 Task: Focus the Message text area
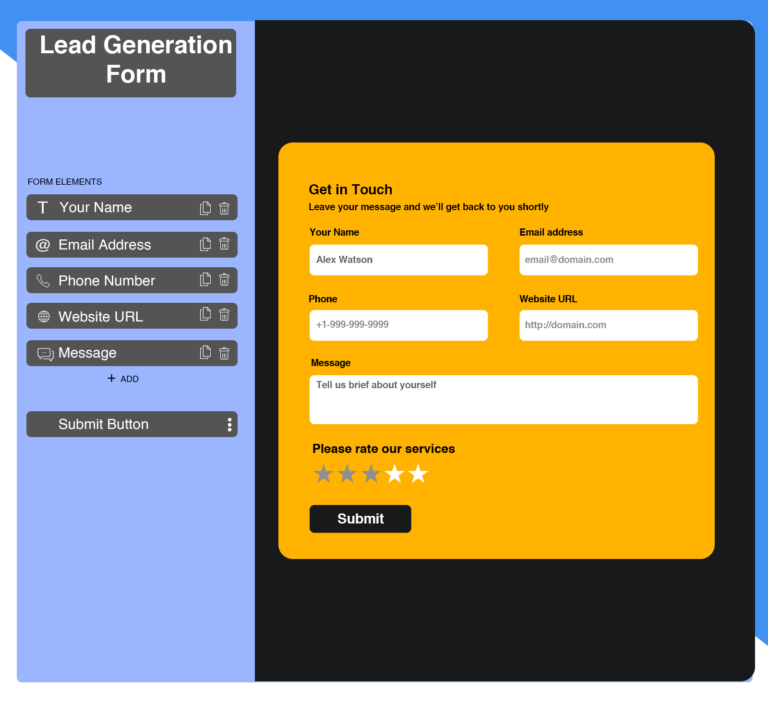[x=504, y=400]
